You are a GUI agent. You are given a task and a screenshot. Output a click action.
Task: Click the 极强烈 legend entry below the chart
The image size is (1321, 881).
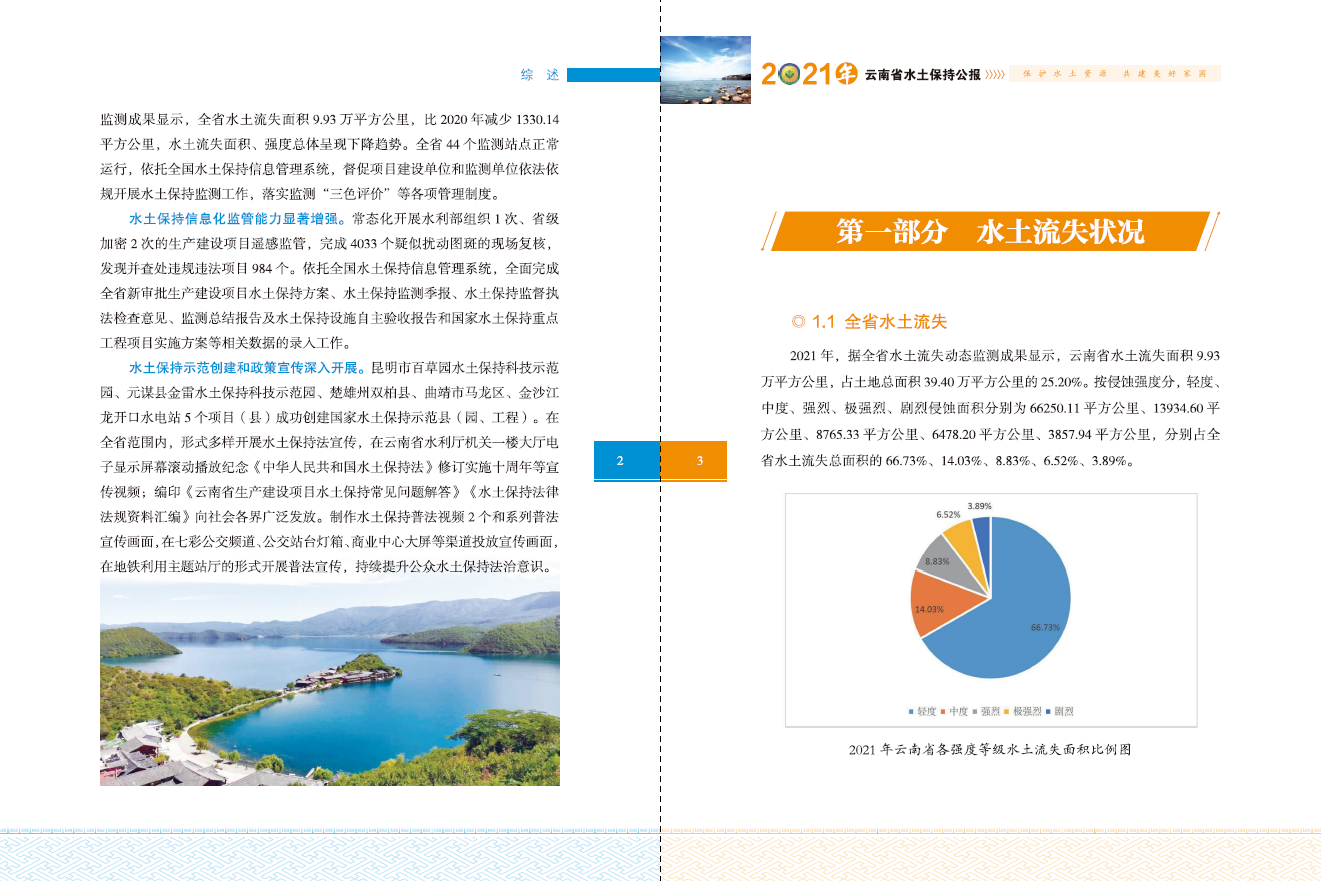(1022, 711)
